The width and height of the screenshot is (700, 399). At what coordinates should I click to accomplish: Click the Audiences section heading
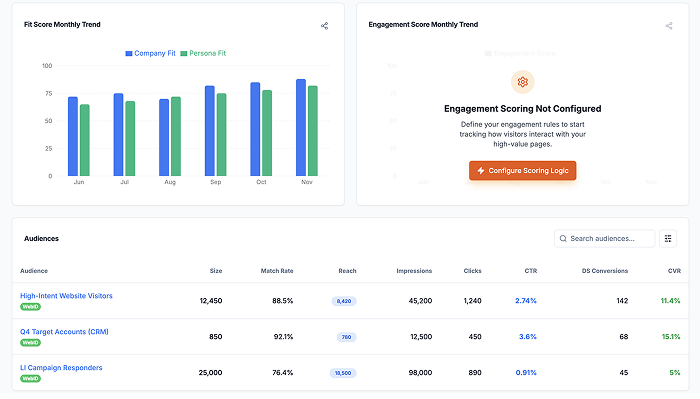[42, 238]
